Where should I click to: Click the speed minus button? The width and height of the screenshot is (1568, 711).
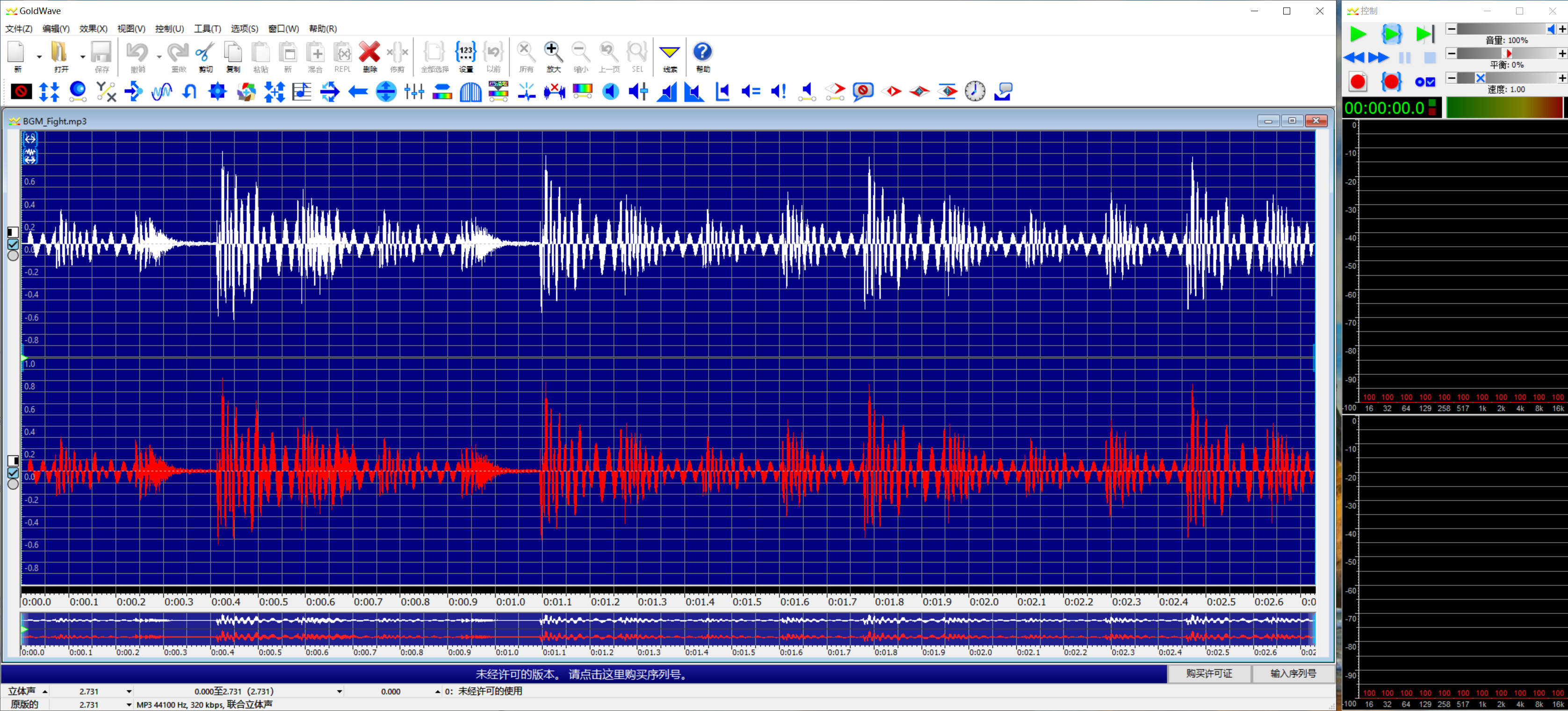click(1451, 78)
